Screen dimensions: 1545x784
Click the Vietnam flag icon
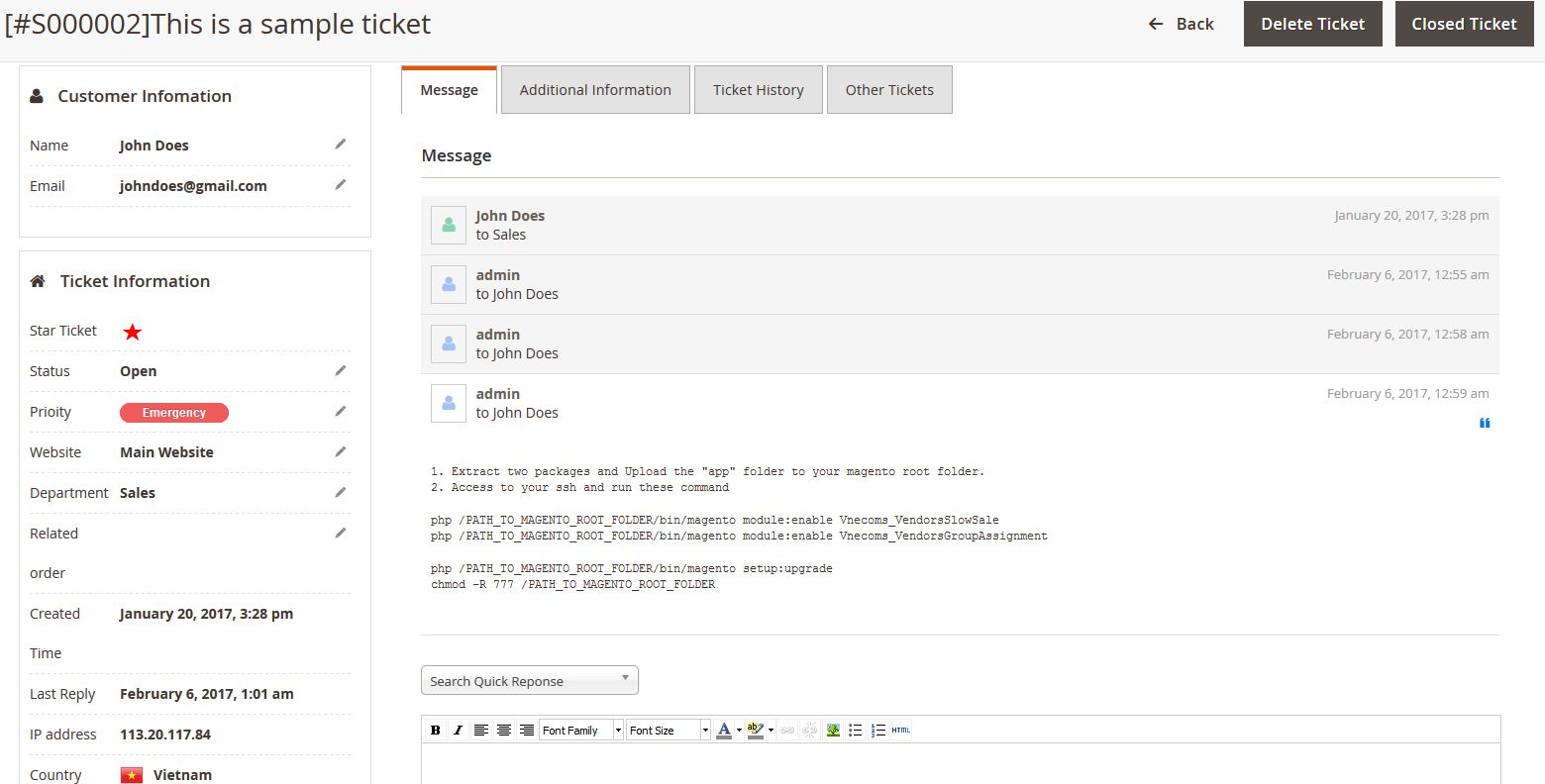(x=132, y=775)
